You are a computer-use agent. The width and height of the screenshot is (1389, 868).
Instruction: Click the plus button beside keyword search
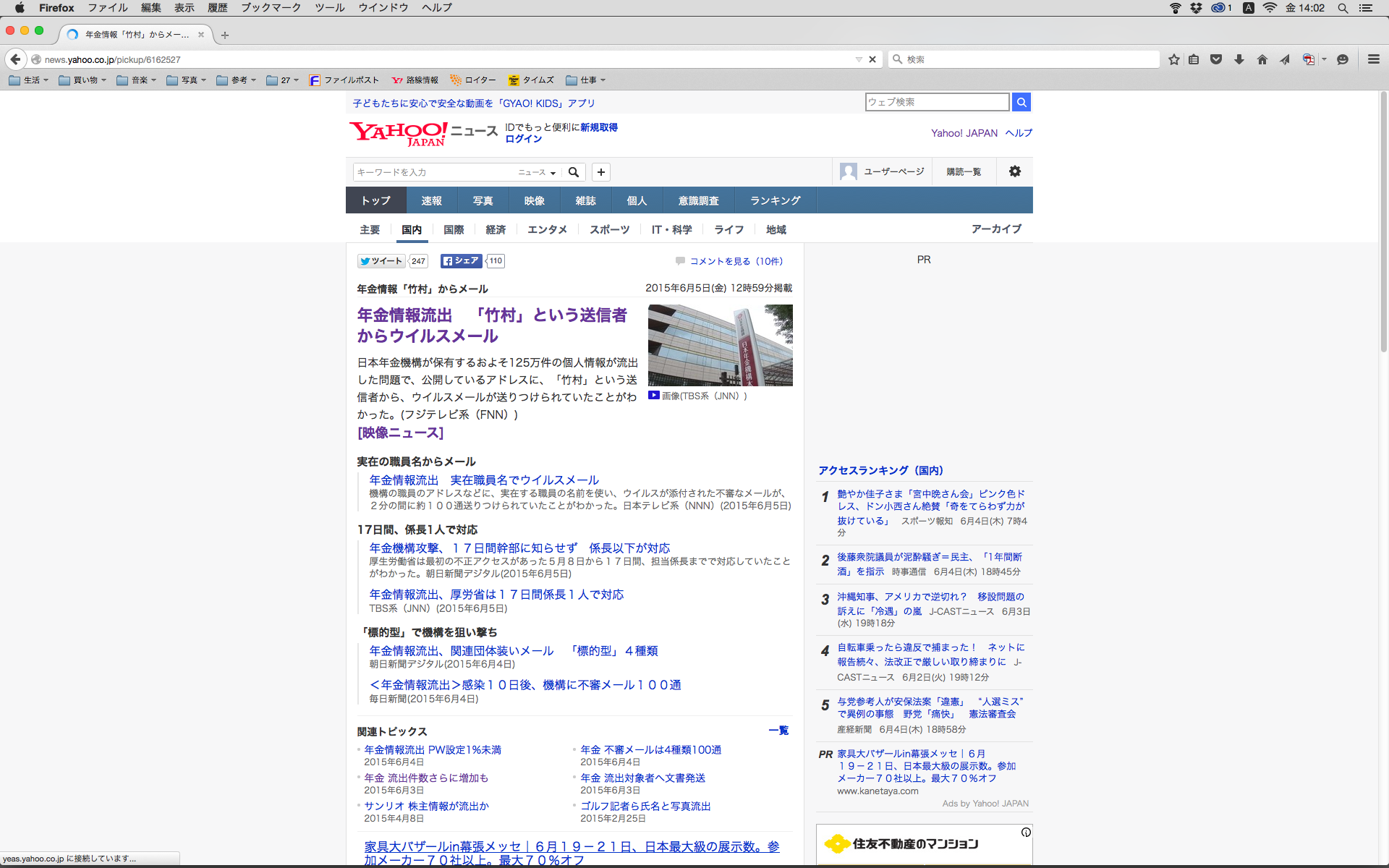point(600,172)
